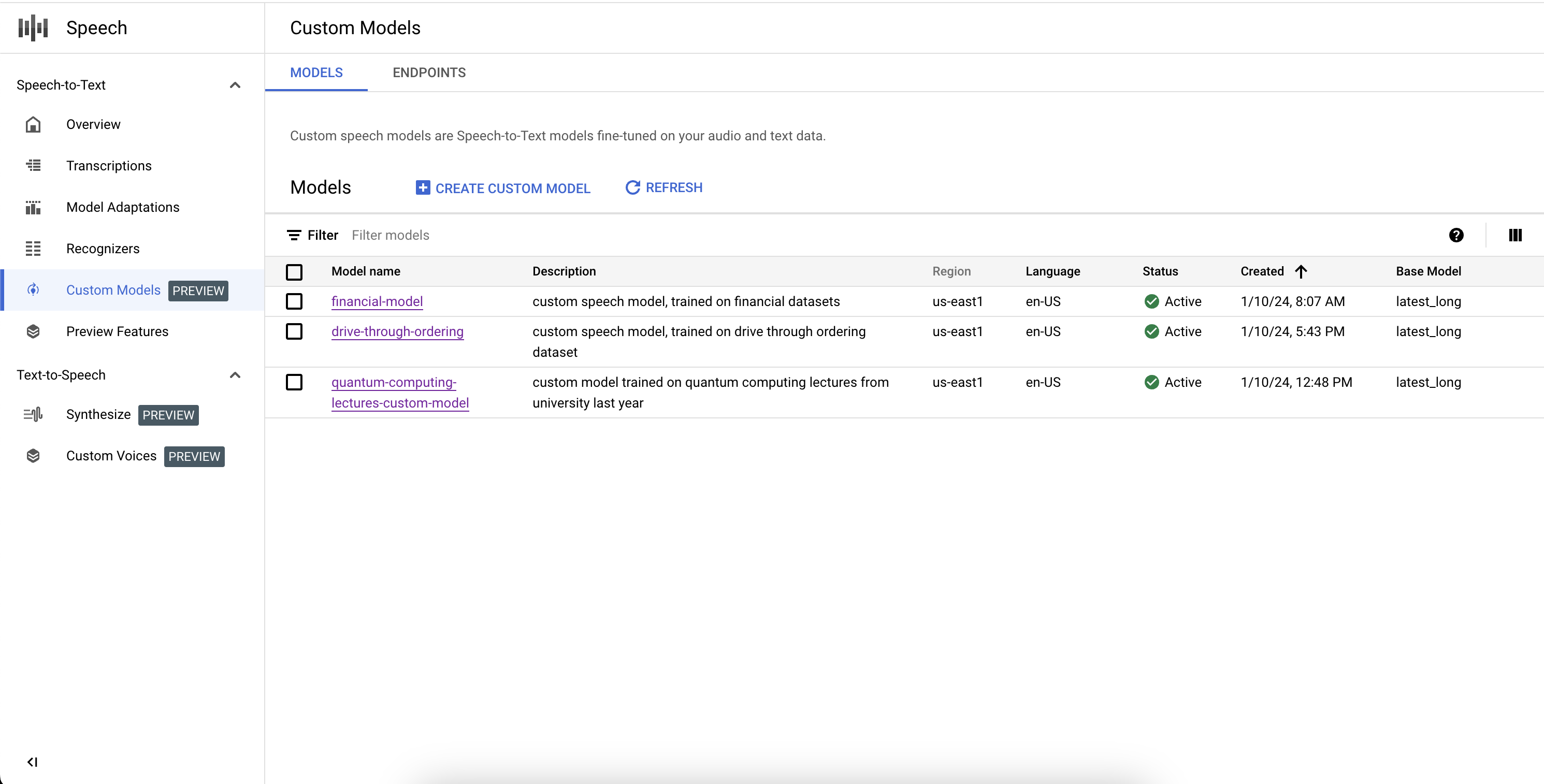
Task: Click the column display toggle icon
Action: pos(1515,234)
